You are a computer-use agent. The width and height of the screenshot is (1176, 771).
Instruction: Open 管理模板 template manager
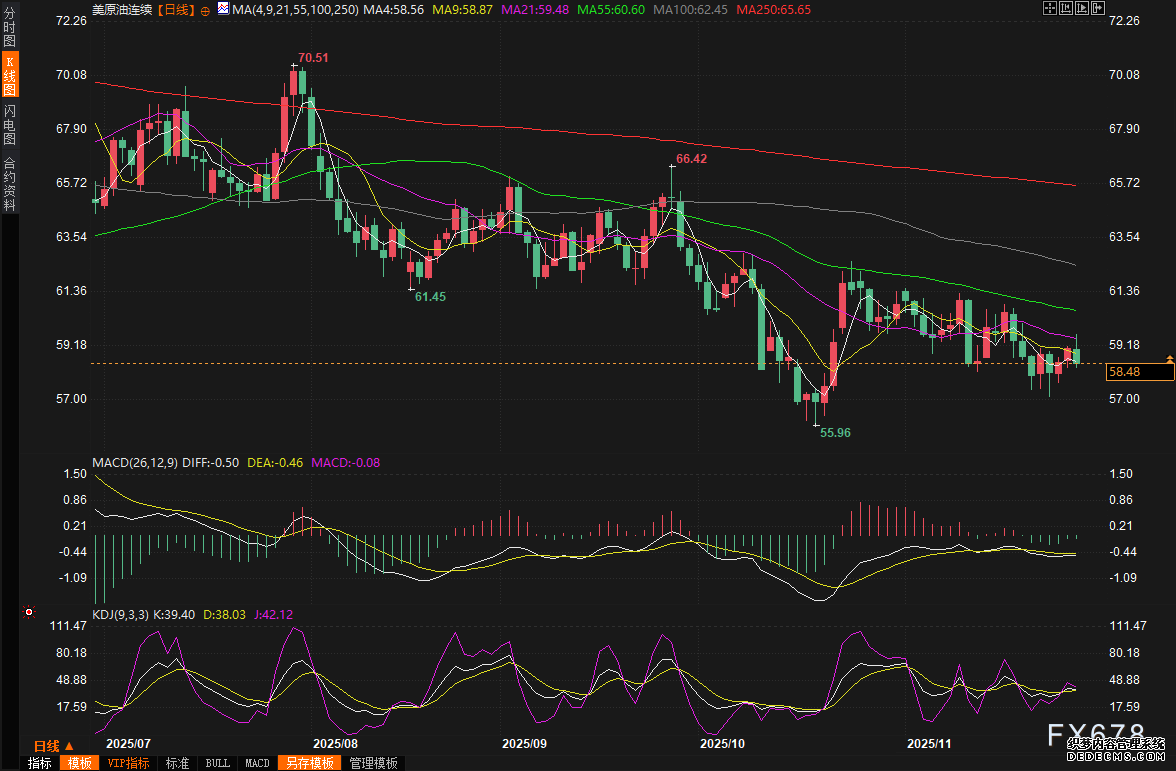coord(372,763)
